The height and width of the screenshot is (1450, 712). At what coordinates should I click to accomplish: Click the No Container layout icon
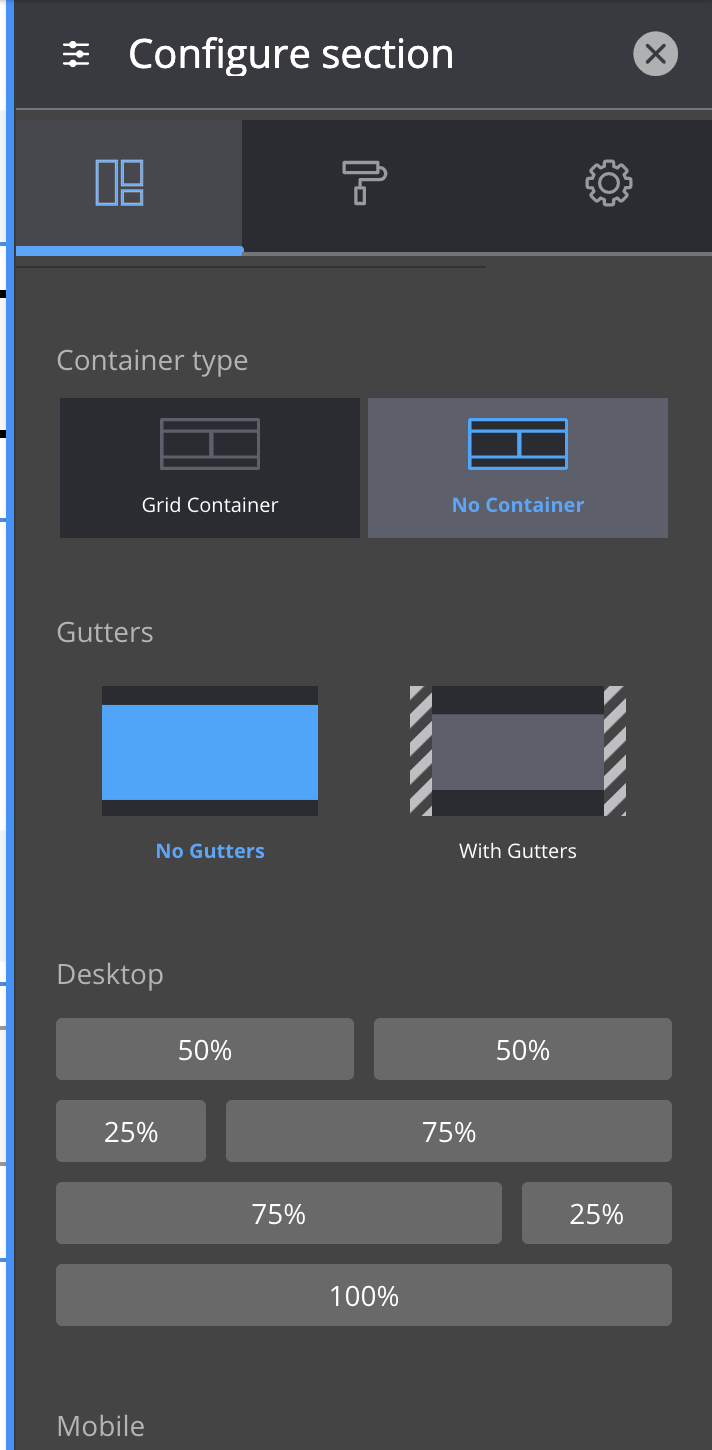518,444
